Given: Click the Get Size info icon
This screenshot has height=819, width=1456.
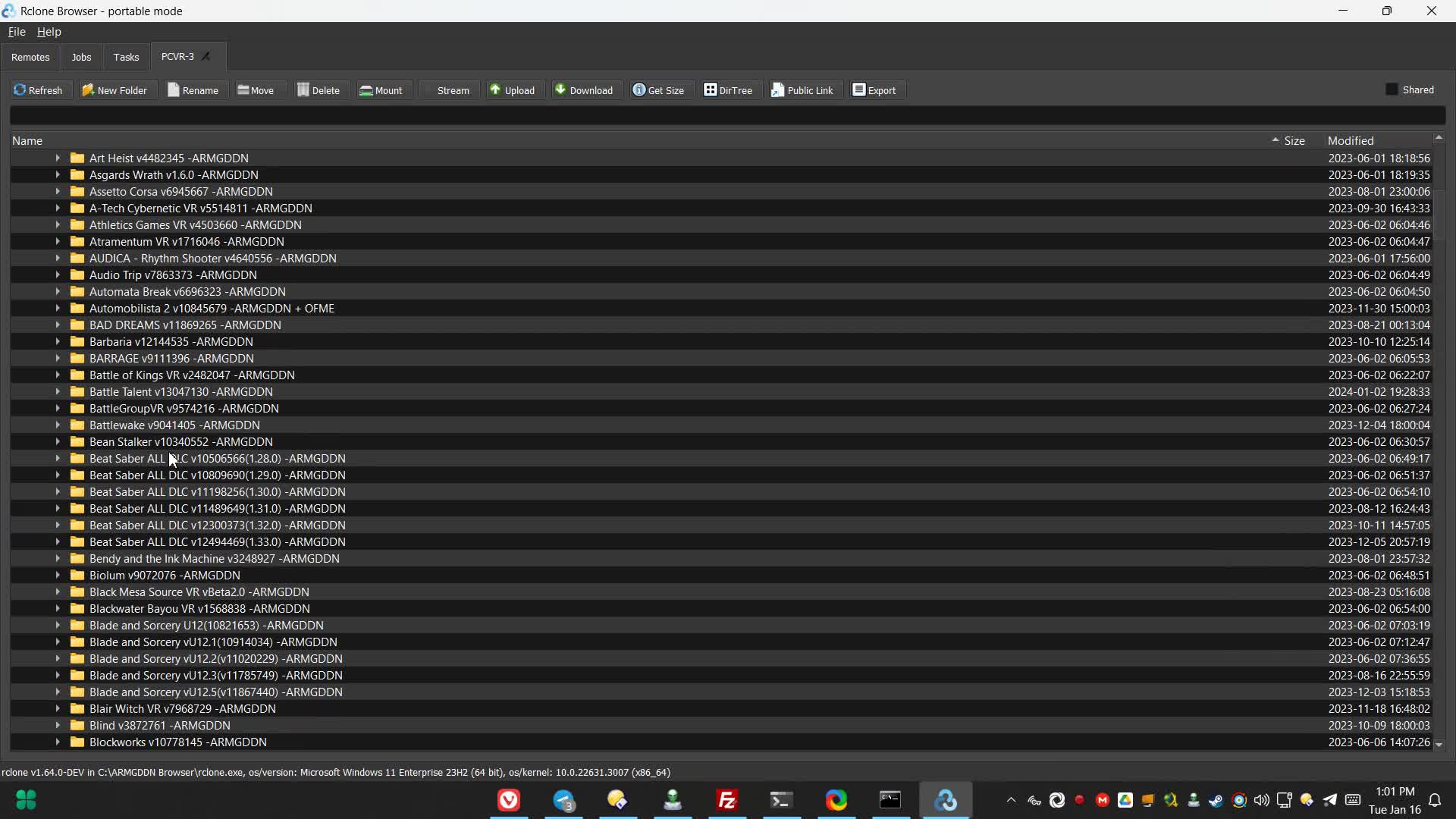Looking at the screenshot, I should click(x=639, y=90).
